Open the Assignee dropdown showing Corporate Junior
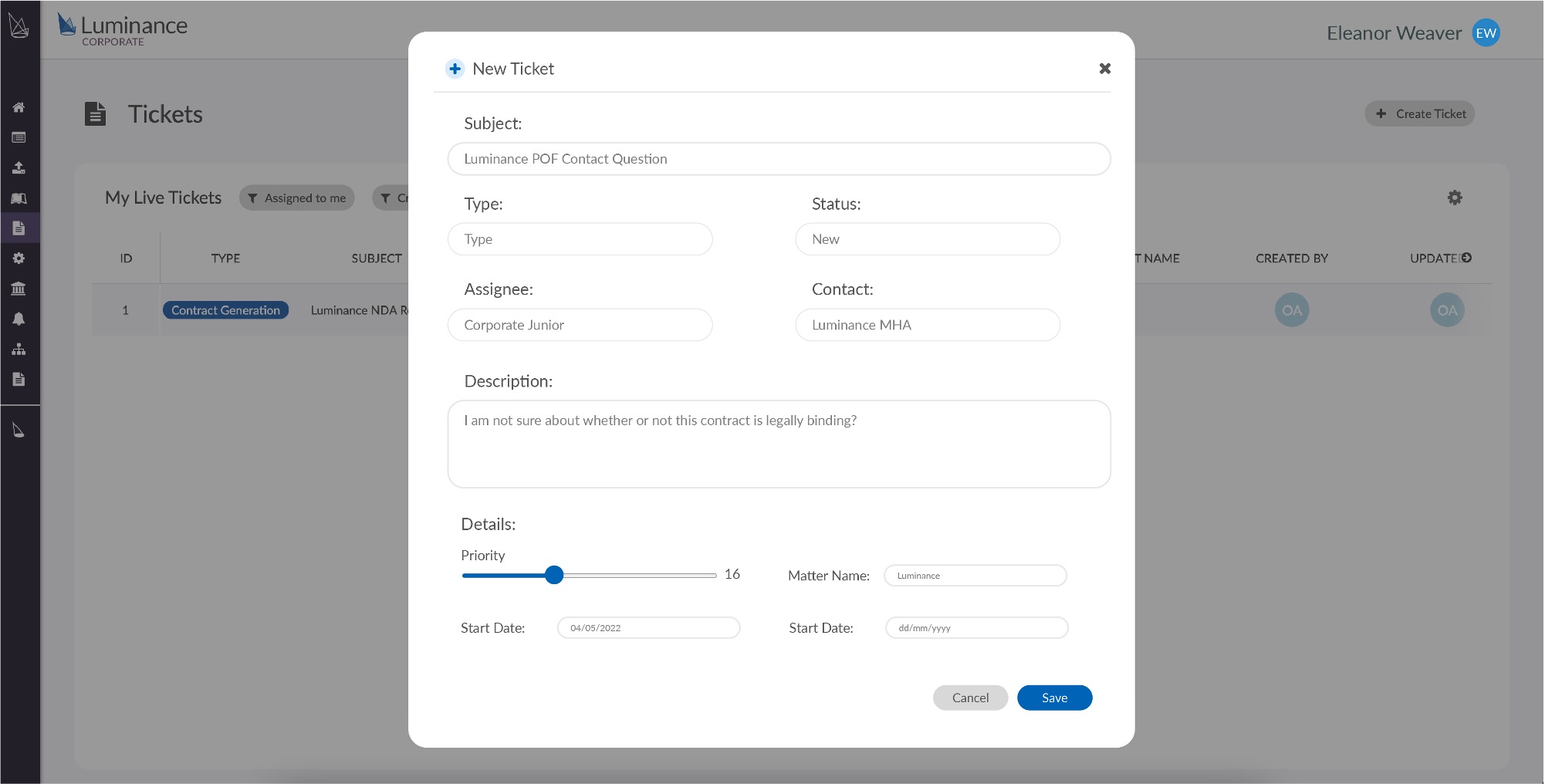Screen dimensions: 1545x784 [x=580, y=325]
